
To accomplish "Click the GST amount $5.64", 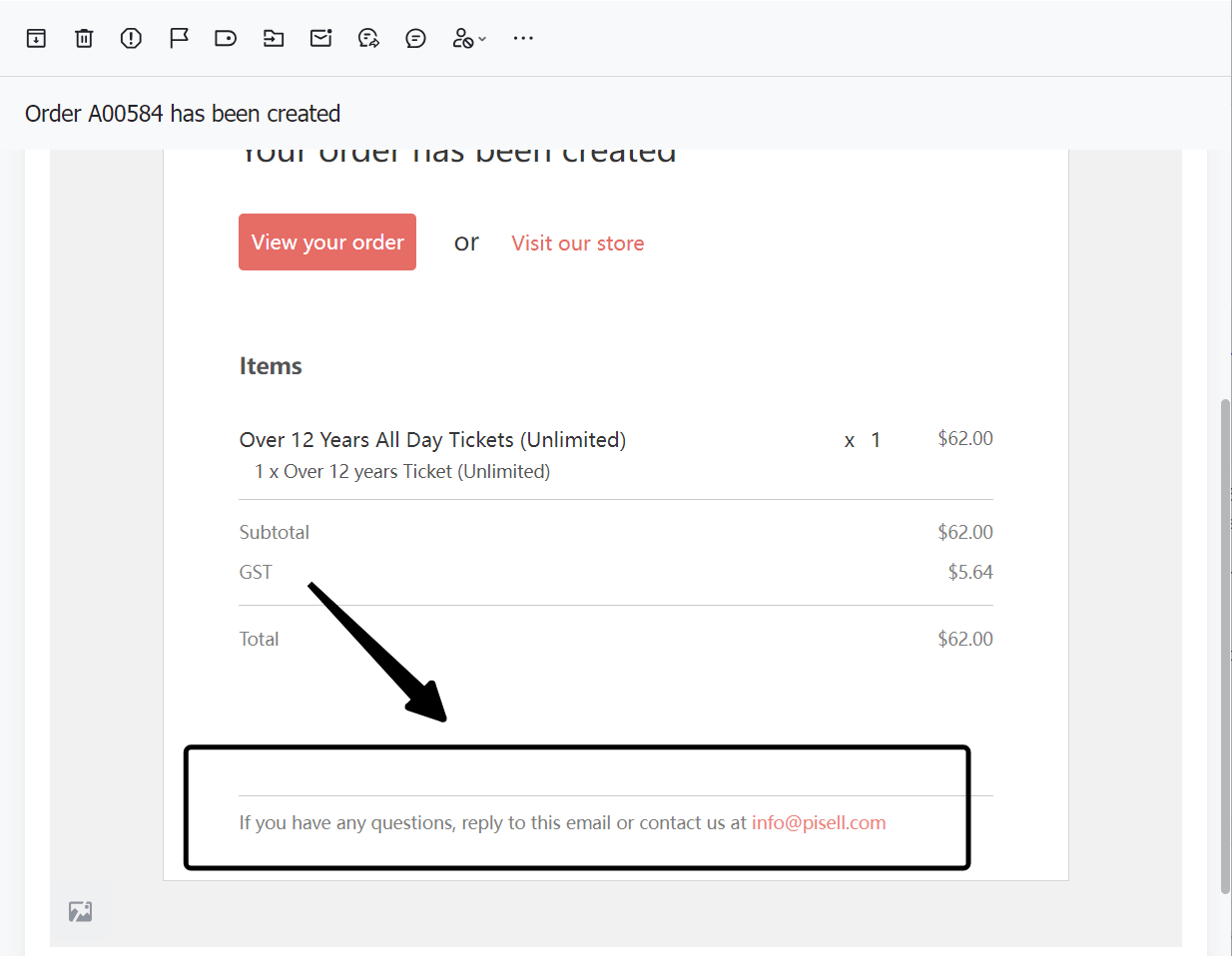I will tap(969, 572).
